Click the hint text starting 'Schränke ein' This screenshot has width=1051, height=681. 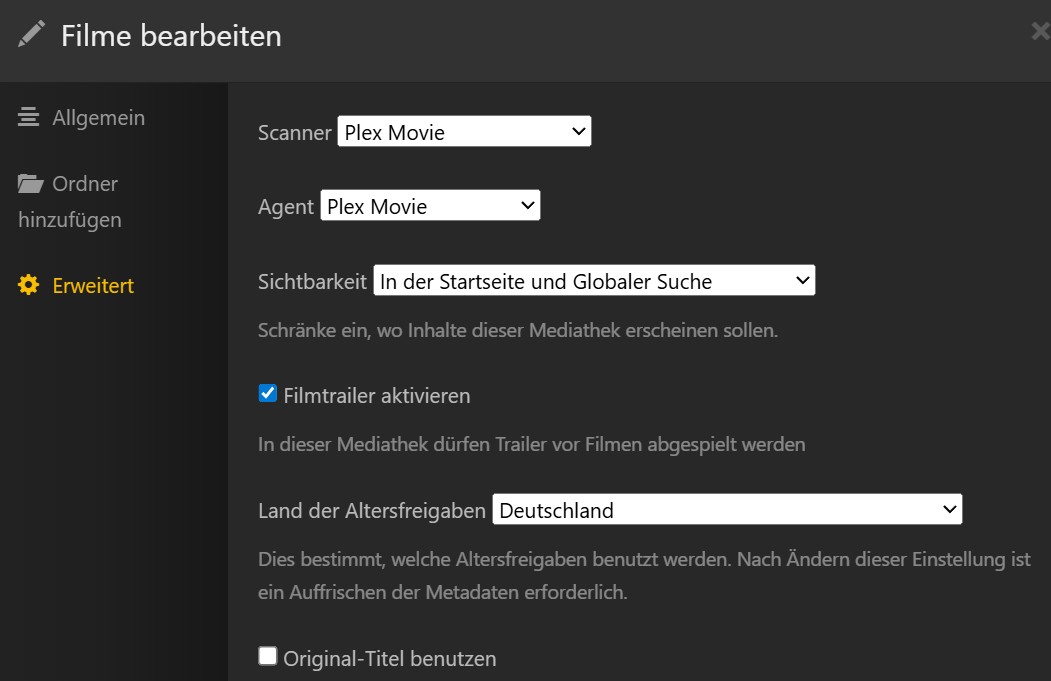pos(517,330)
